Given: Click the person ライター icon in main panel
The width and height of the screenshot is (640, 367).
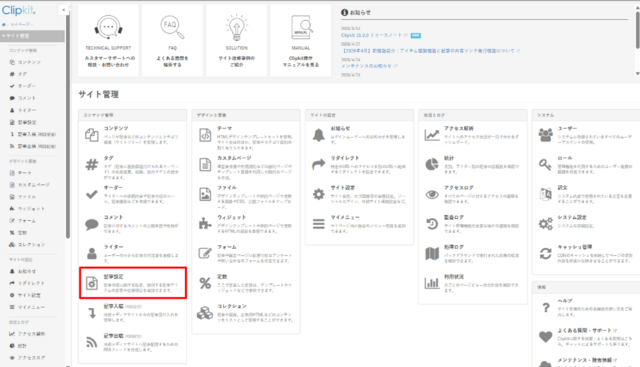Looking at the screenshot, I should 92,254.
